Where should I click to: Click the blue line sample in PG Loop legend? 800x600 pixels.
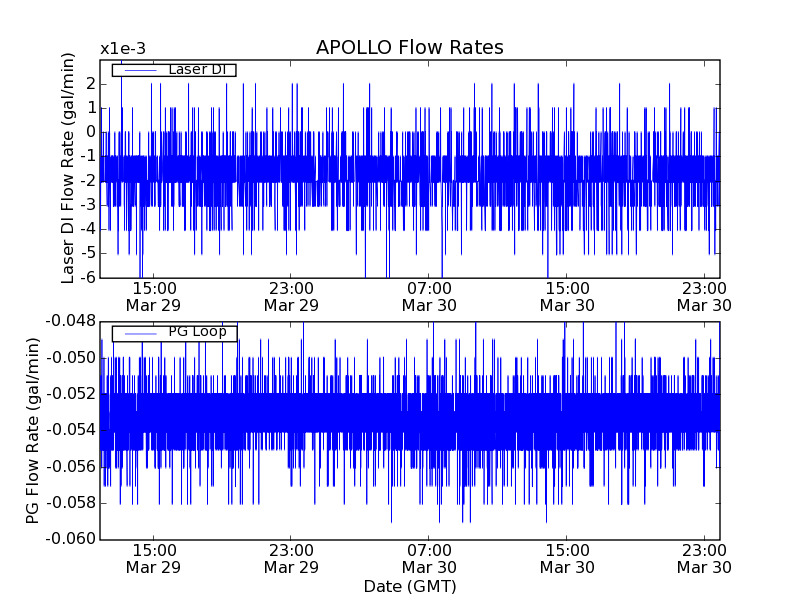coord(139,333)
